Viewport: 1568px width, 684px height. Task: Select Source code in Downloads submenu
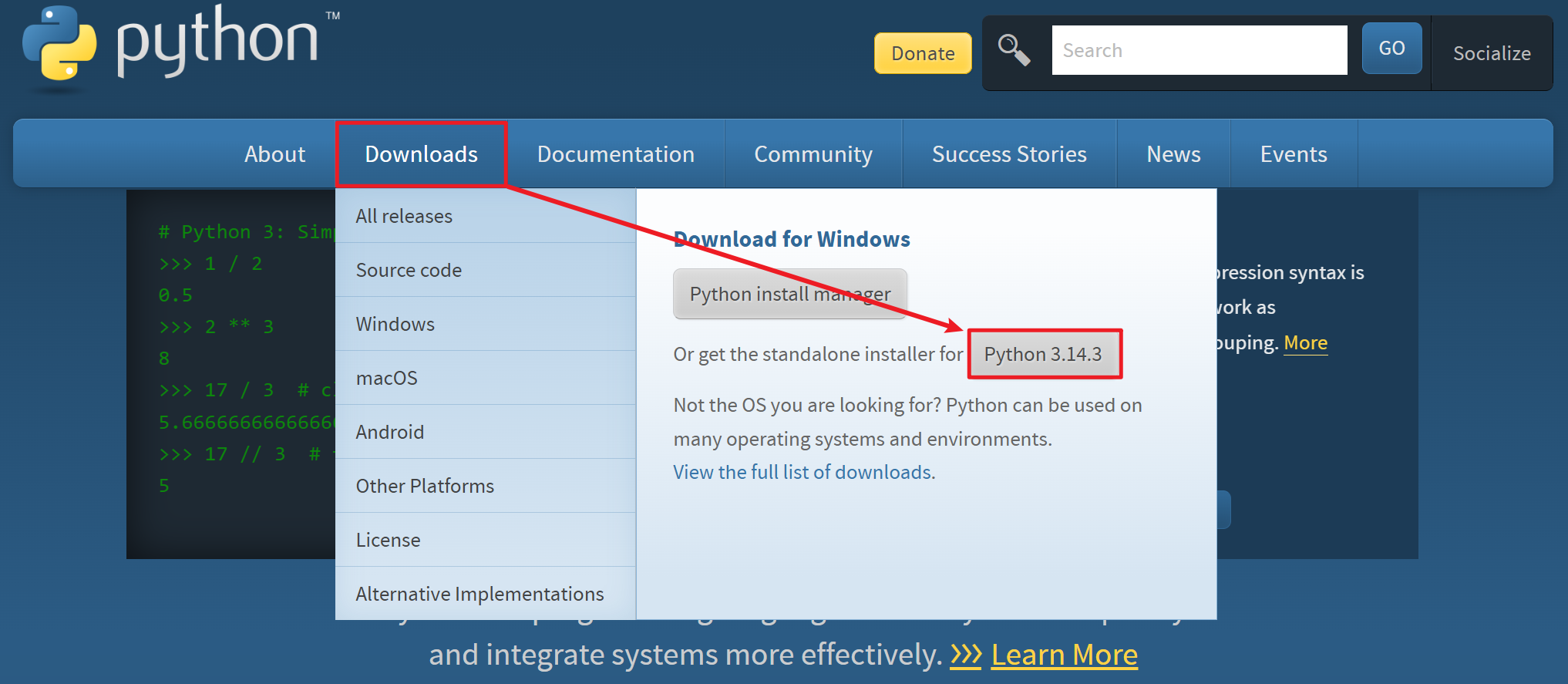click(486, 270)
